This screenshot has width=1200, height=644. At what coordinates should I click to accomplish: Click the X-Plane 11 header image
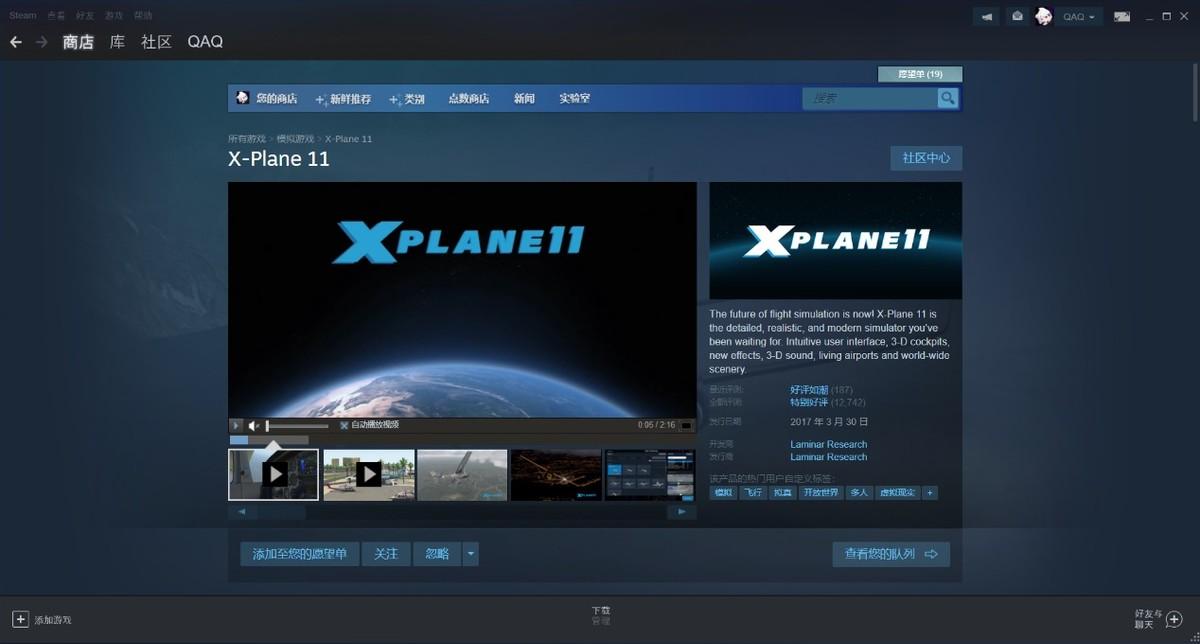tap(836, 240)
